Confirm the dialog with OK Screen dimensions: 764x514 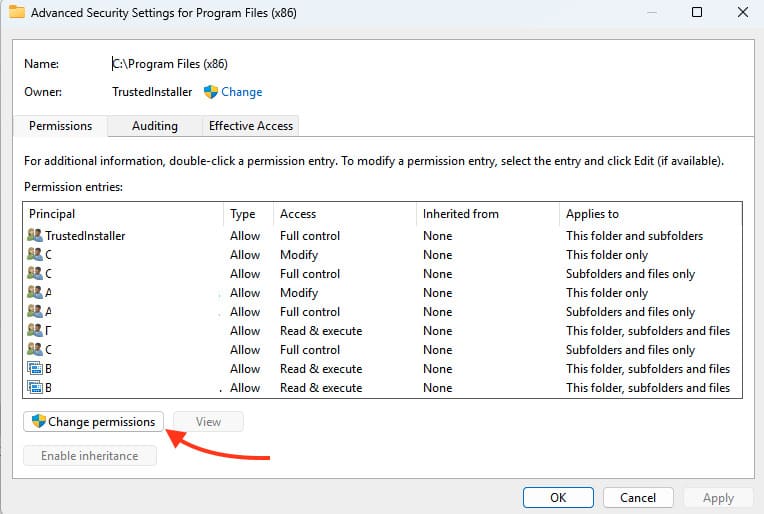[558, 497]
